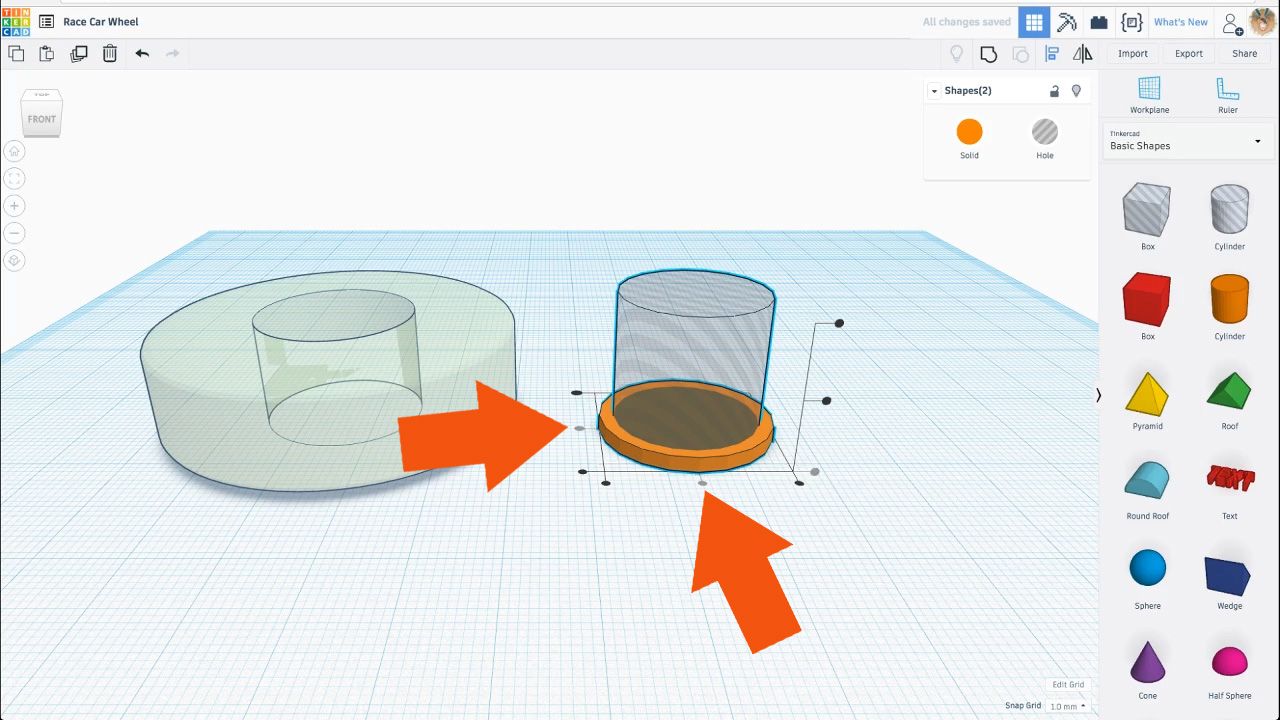
Task: Zoom in on the workplane
Action: click(x=14, y=206)
